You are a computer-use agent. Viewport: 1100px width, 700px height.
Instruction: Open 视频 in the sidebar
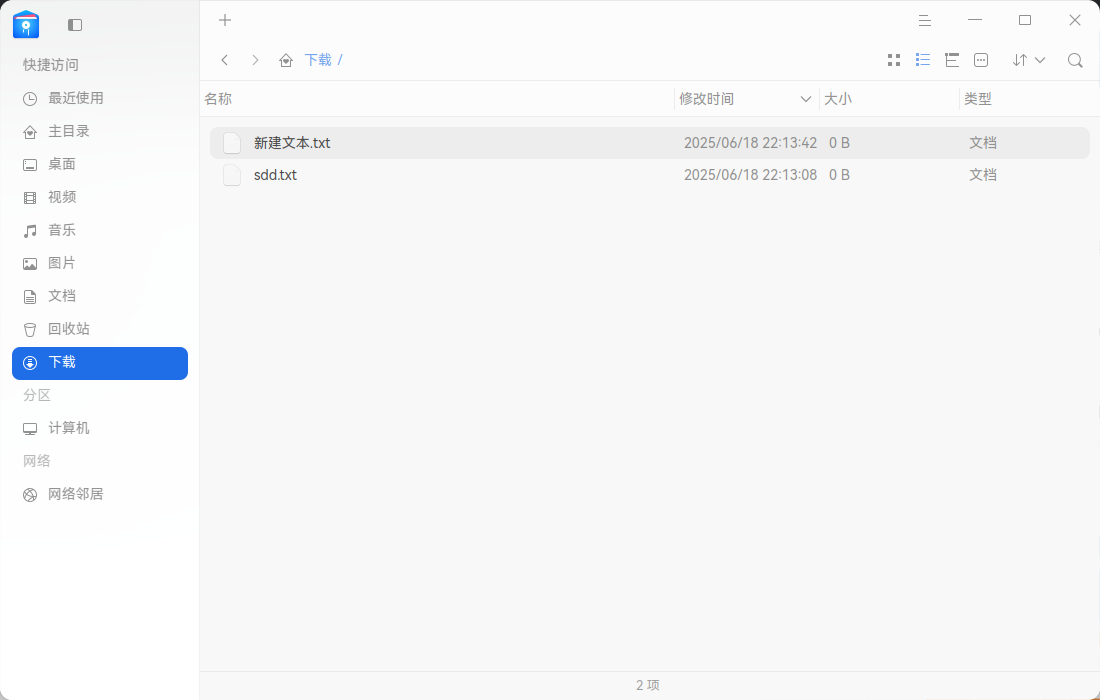(x=100, y=197)
